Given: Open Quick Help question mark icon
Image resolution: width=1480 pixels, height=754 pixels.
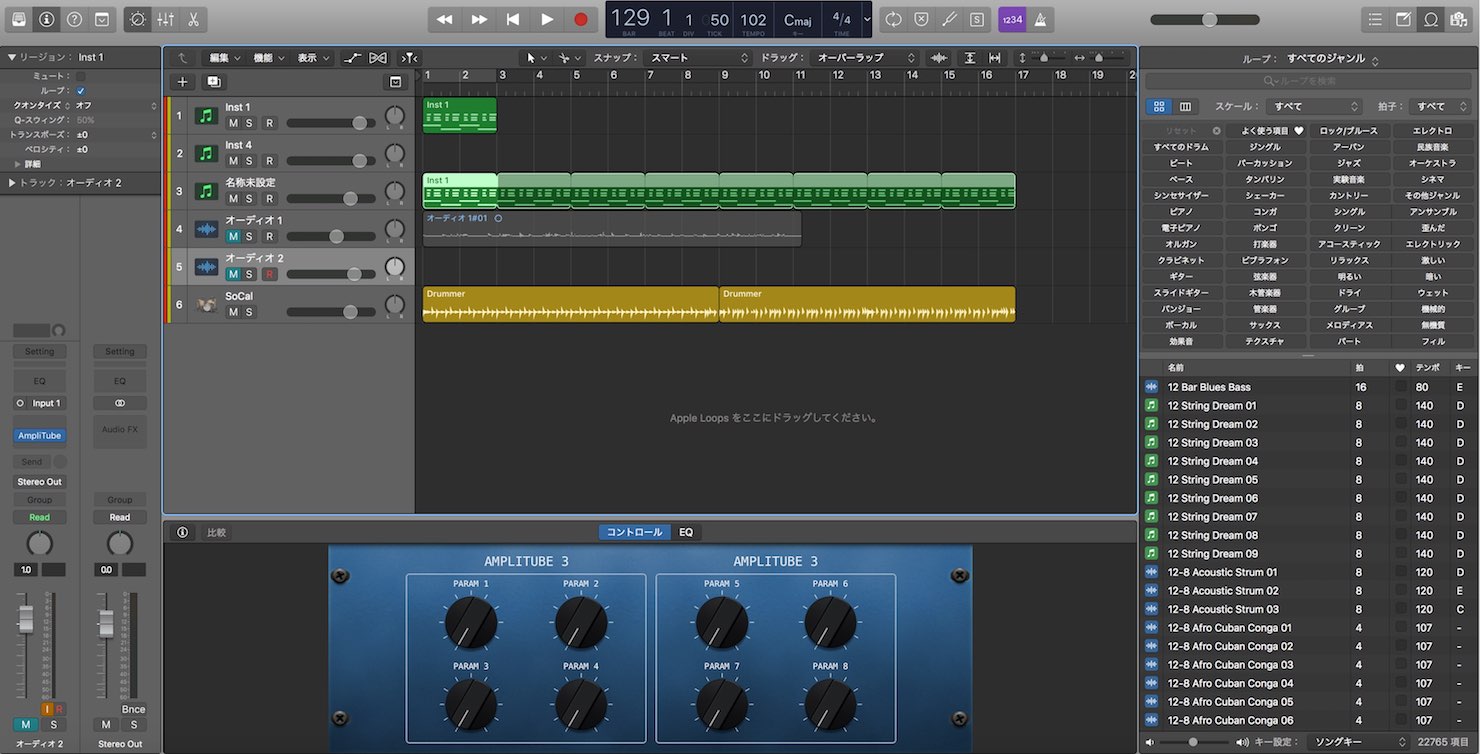Looking at the screenshot, I should tap(74, 19).
